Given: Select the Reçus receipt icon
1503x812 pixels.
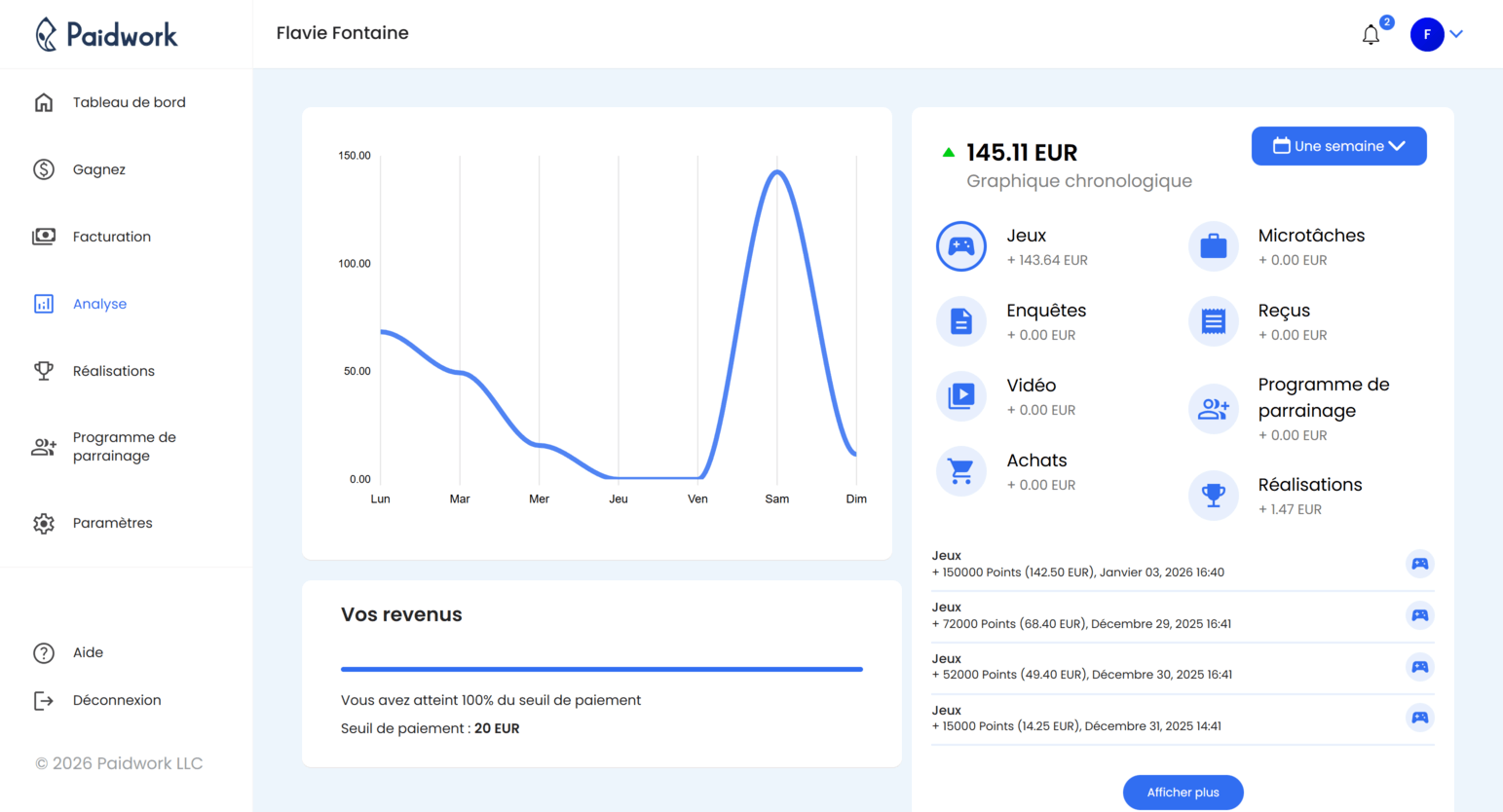Looking at the screenshot, I should 1213,321.
